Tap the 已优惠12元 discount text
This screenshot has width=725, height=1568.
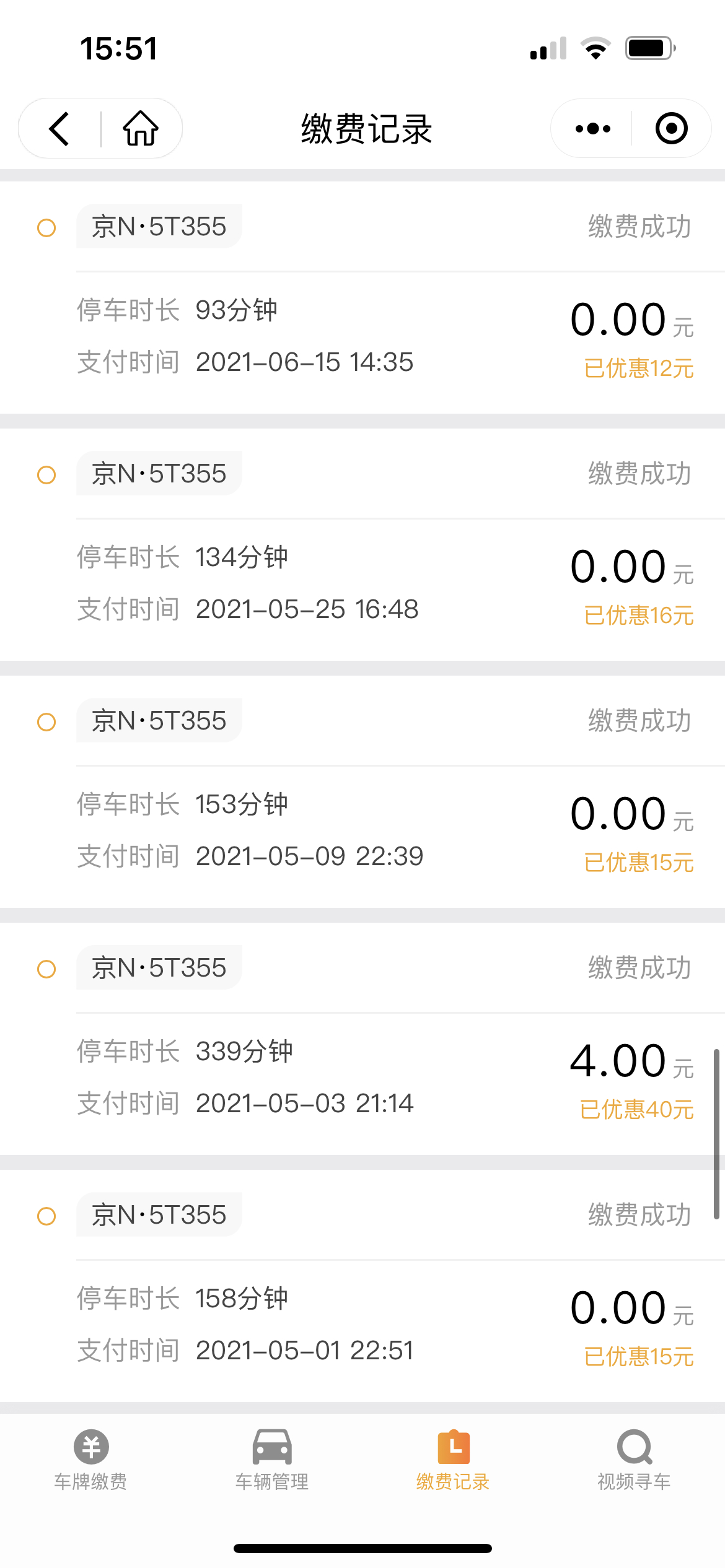[639, 368]
